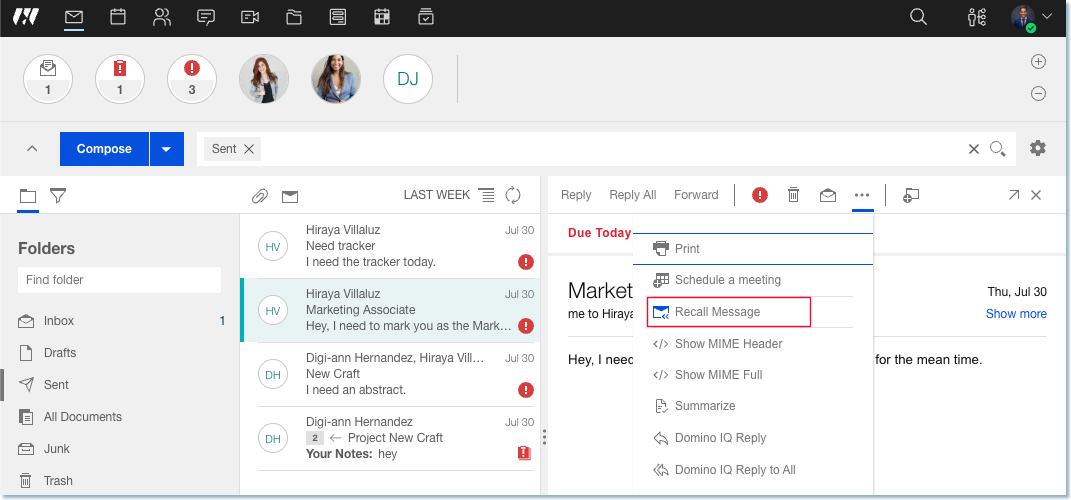Pop out the message in new window

point(1014,195)
